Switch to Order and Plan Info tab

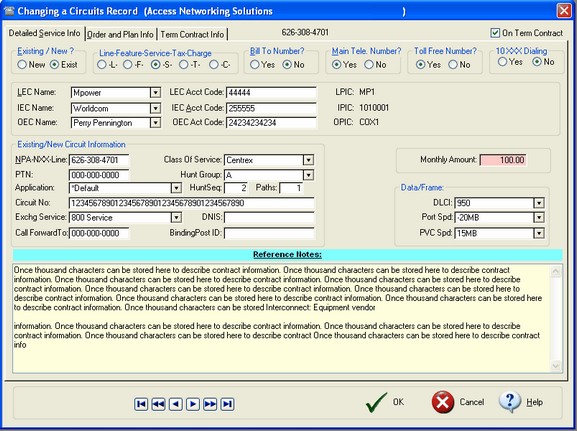coord(120,34)
